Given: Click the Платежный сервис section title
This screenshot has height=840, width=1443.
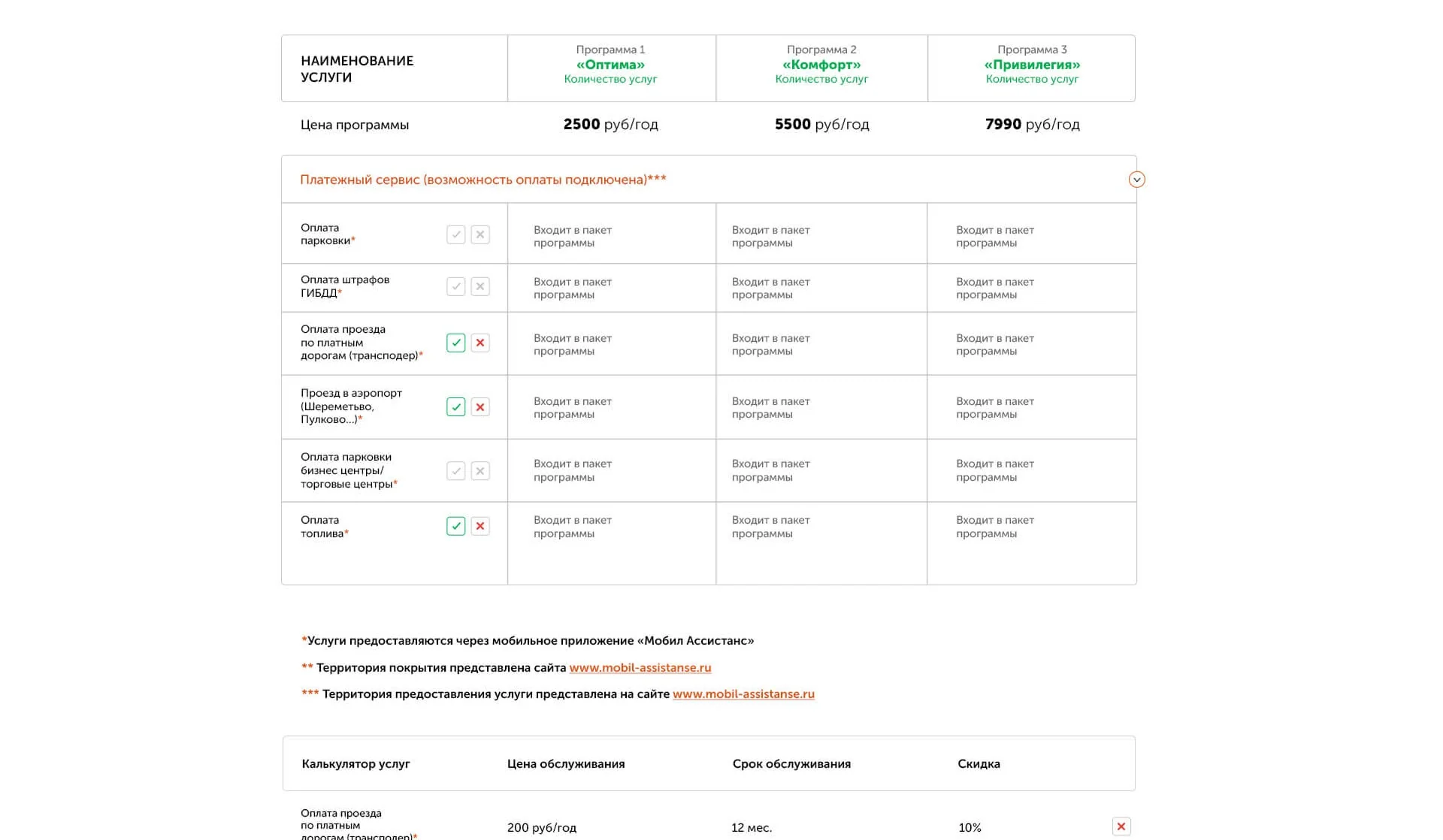Looking at the screenshot, I should coord(483,180).
